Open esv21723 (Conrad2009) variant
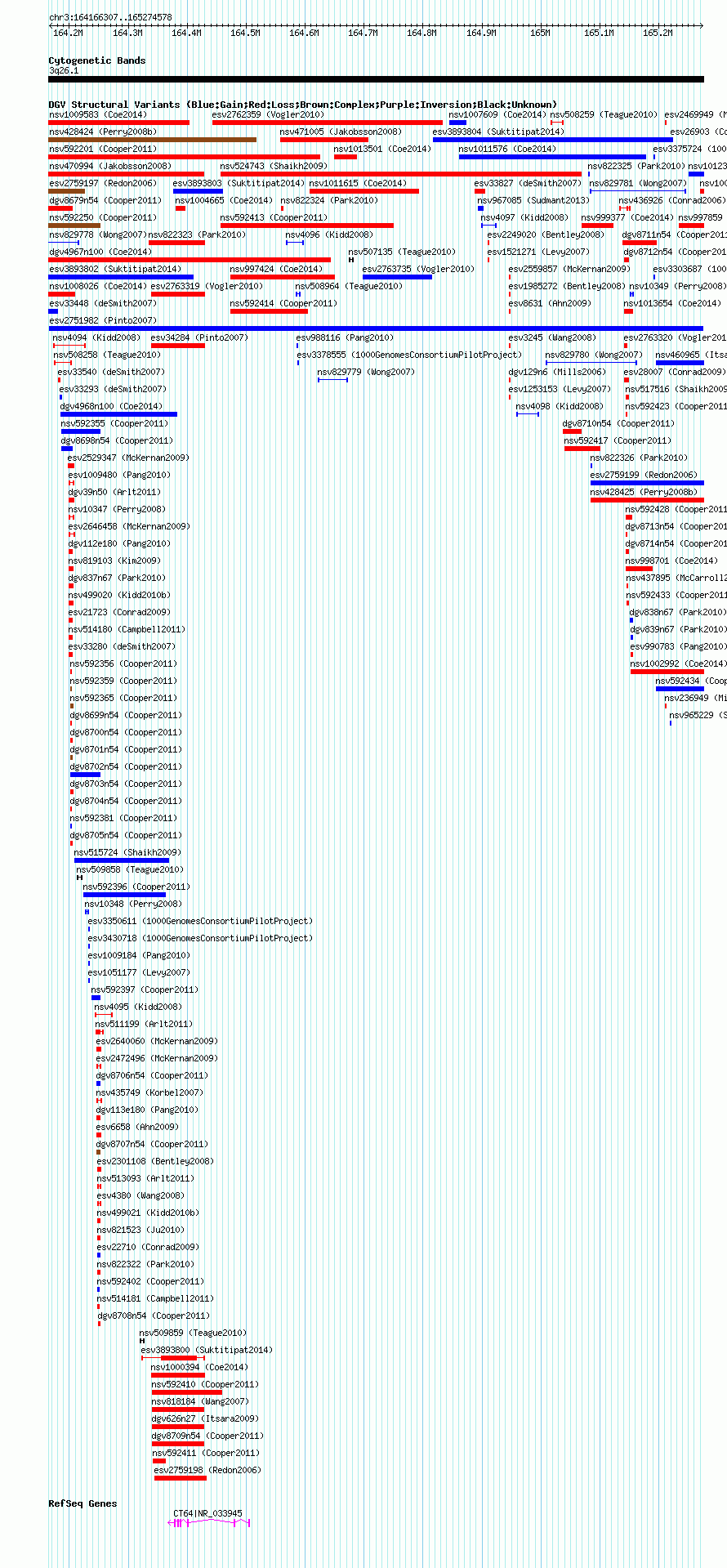This screenshot has width=727, height=1568. click(119, 612)
